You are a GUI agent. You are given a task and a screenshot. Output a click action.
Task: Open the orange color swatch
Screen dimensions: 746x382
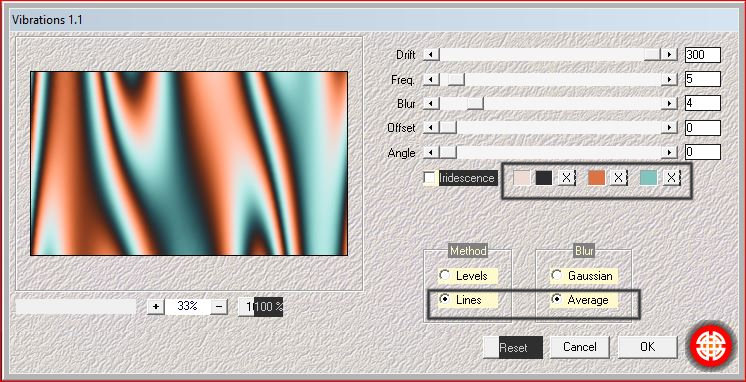(x=597, y=178)
